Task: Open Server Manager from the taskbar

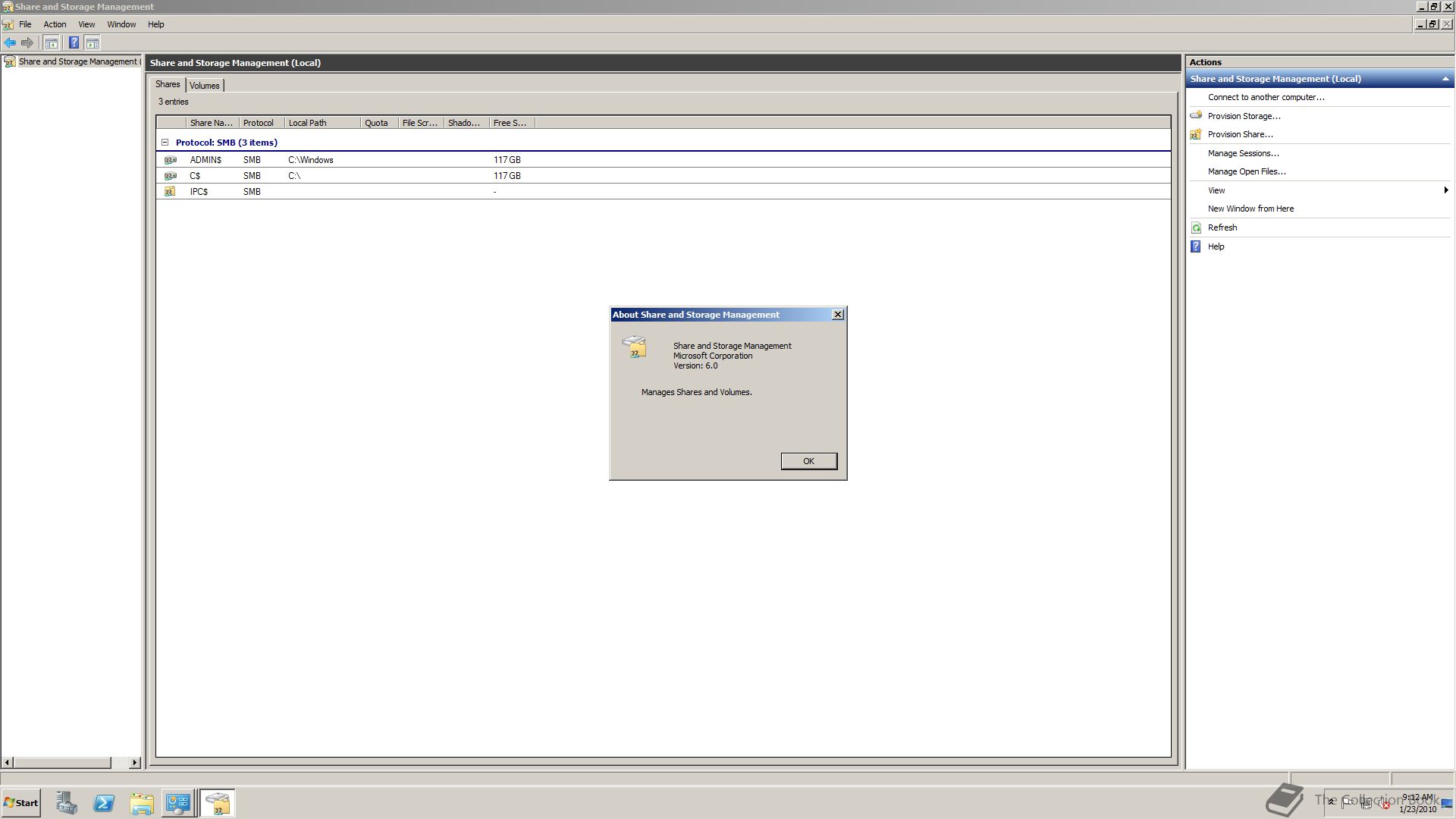Action: click(67, 803)
